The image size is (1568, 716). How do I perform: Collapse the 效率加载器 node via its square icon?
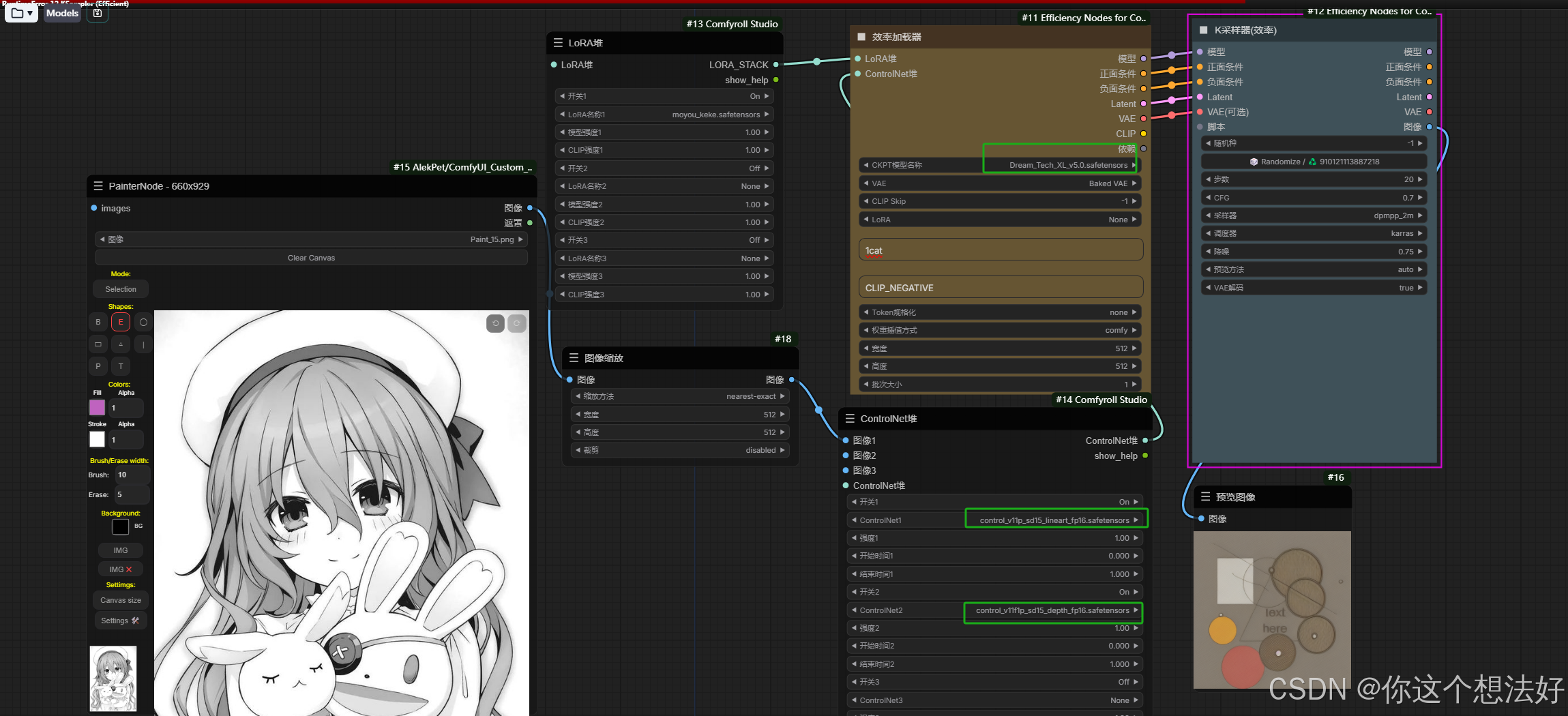click(861, 37)
